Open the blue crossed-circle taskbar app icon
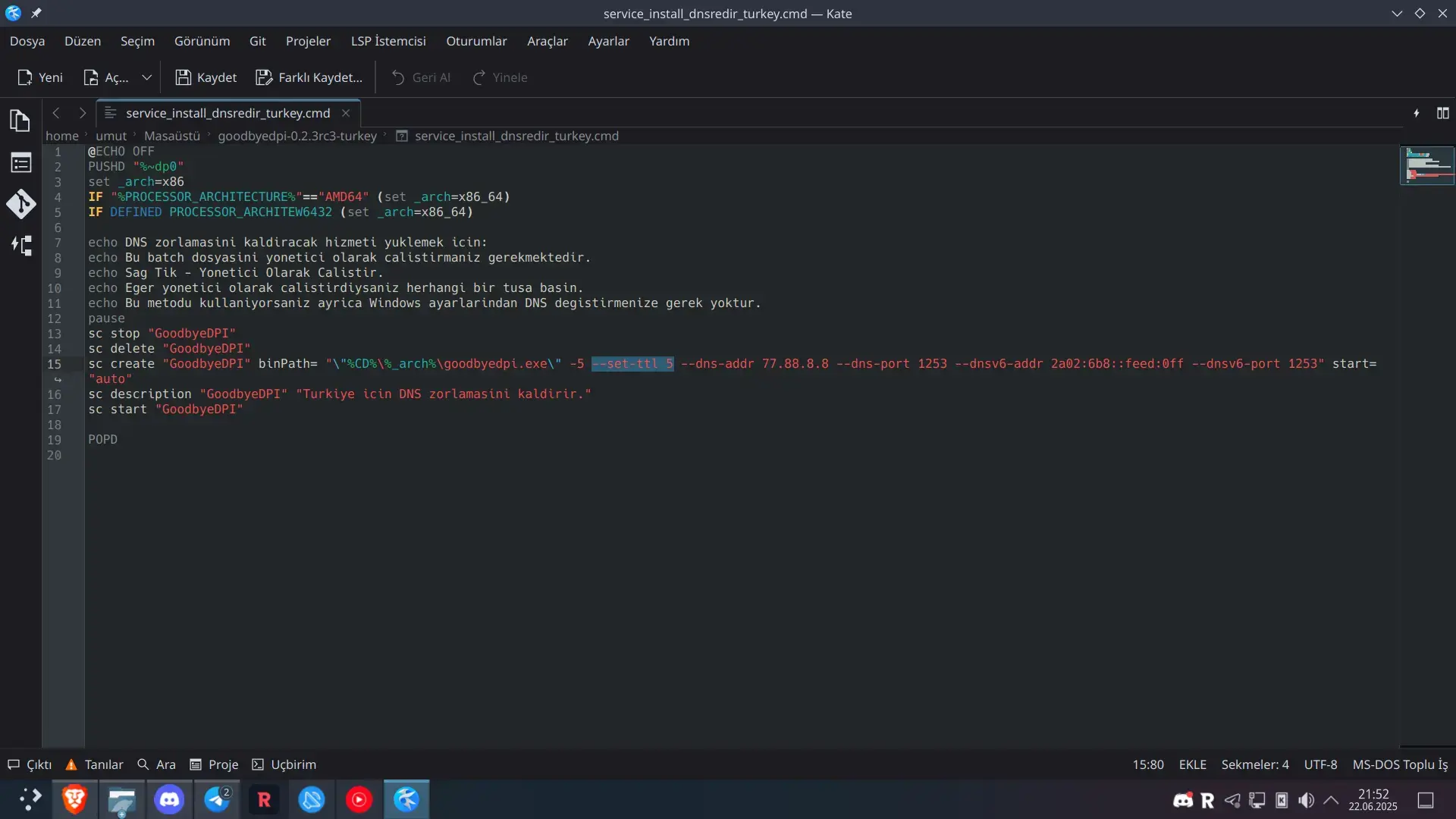 [312, 799]
